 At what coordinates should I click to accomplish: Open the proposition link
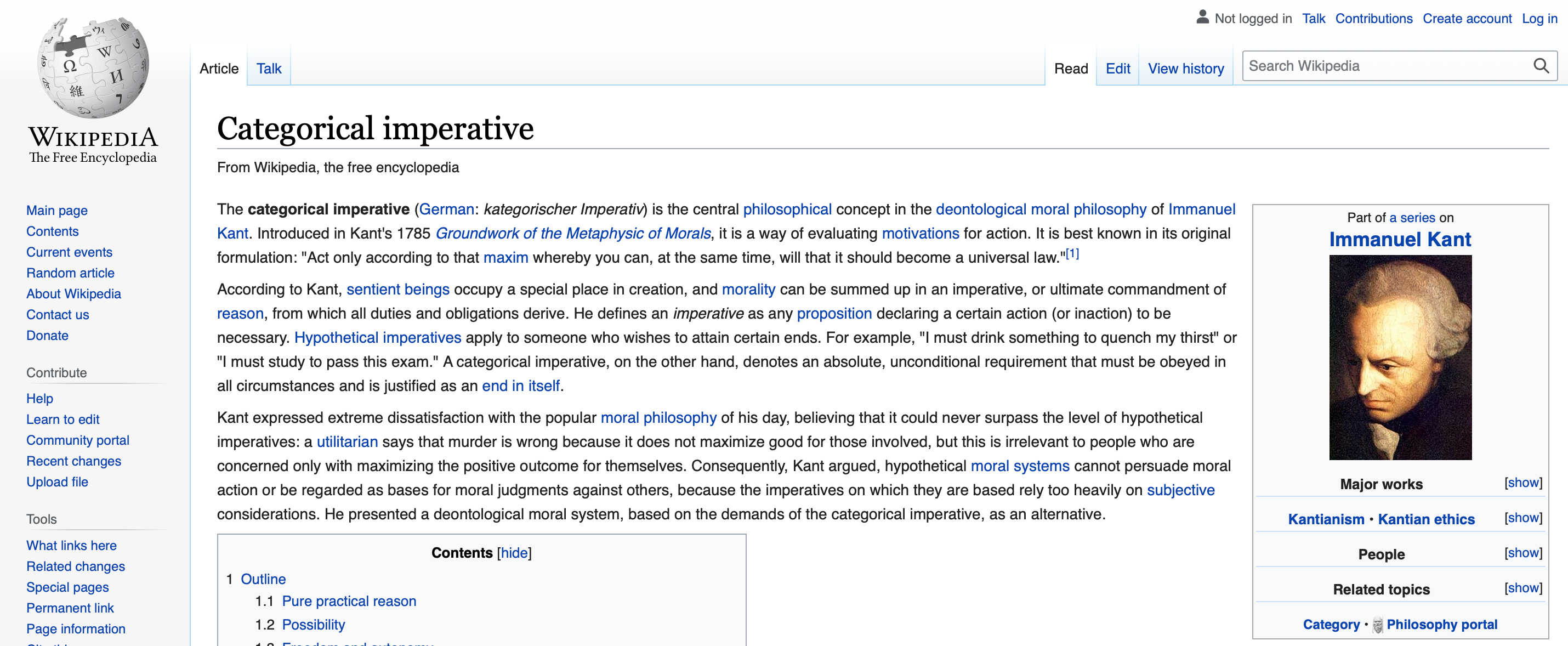tap(834, 314)
